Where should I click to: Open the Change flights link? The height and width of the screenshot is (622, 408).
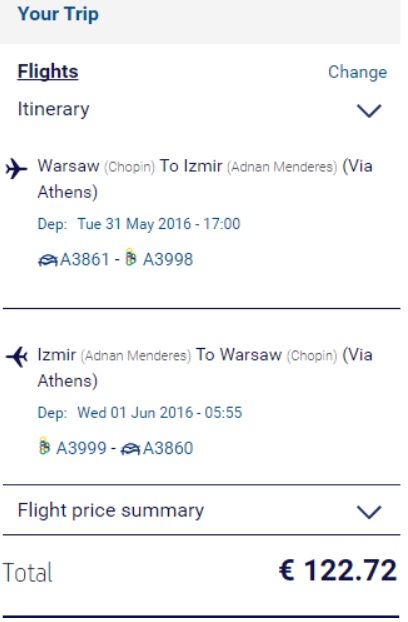click(357, 72)
